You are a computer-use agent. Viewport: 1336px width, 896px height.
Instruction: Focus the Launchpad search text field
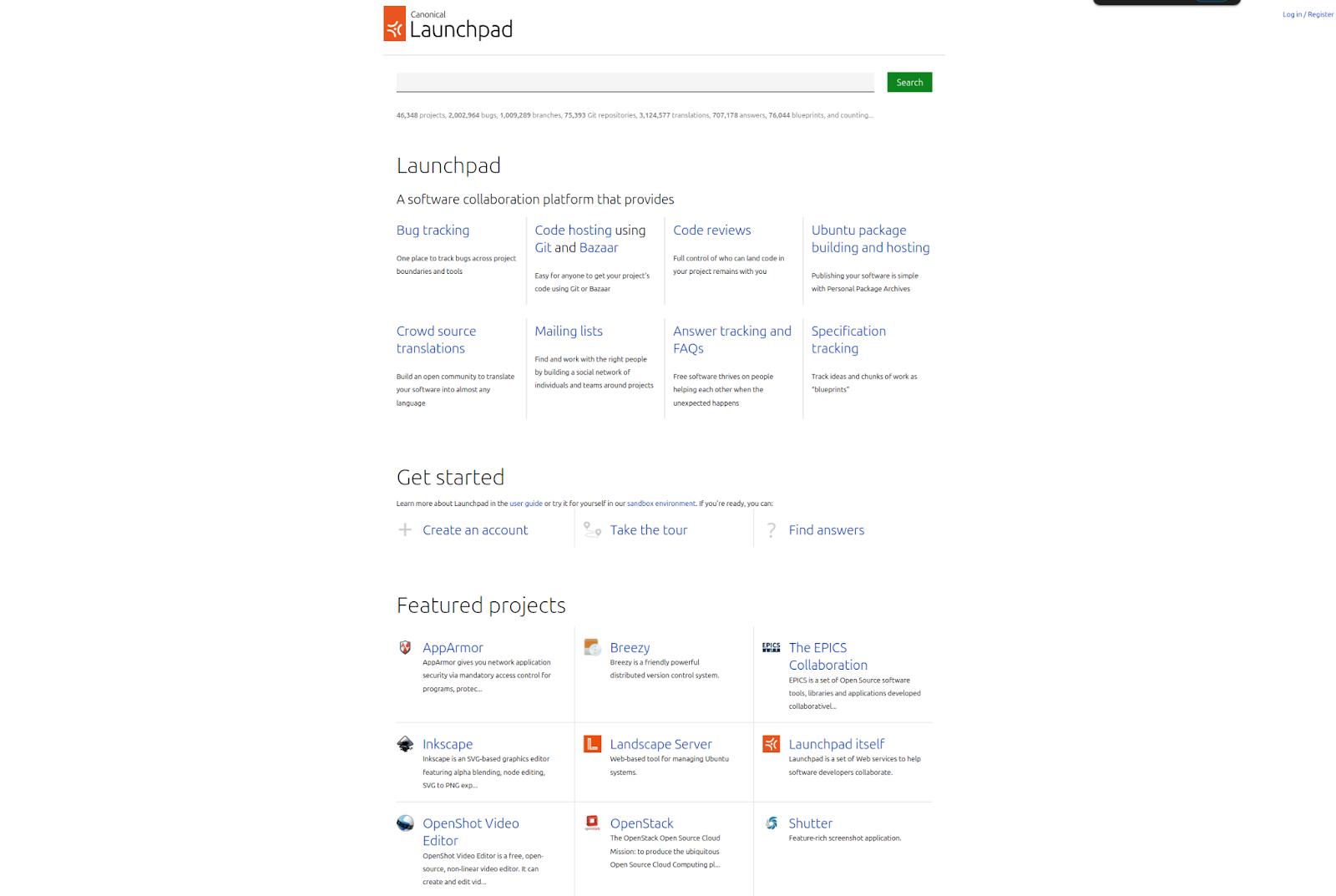[x=635, y=82]
